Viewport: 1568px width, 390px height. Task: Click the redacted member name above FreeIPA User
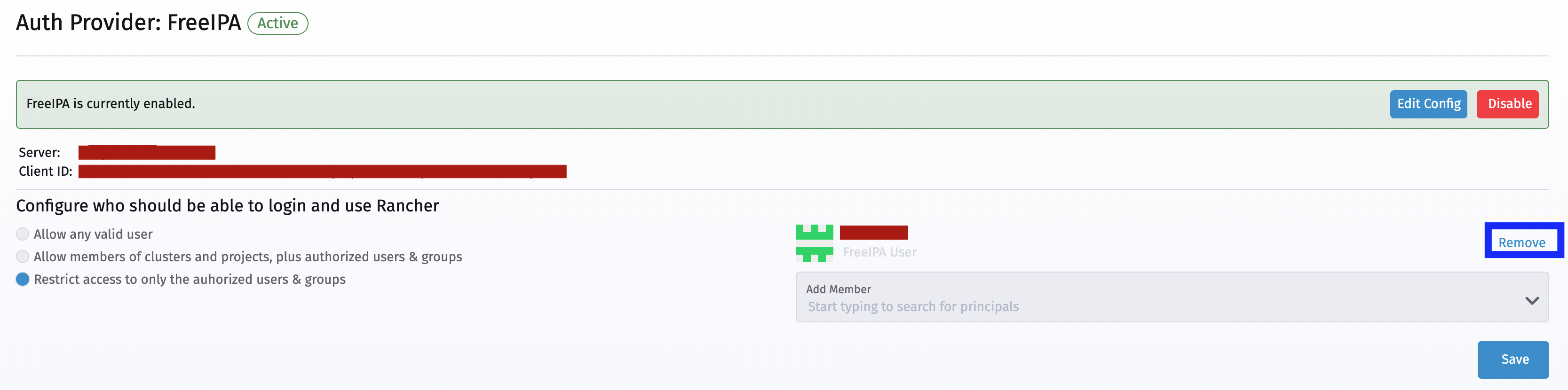tap(873, 232)
